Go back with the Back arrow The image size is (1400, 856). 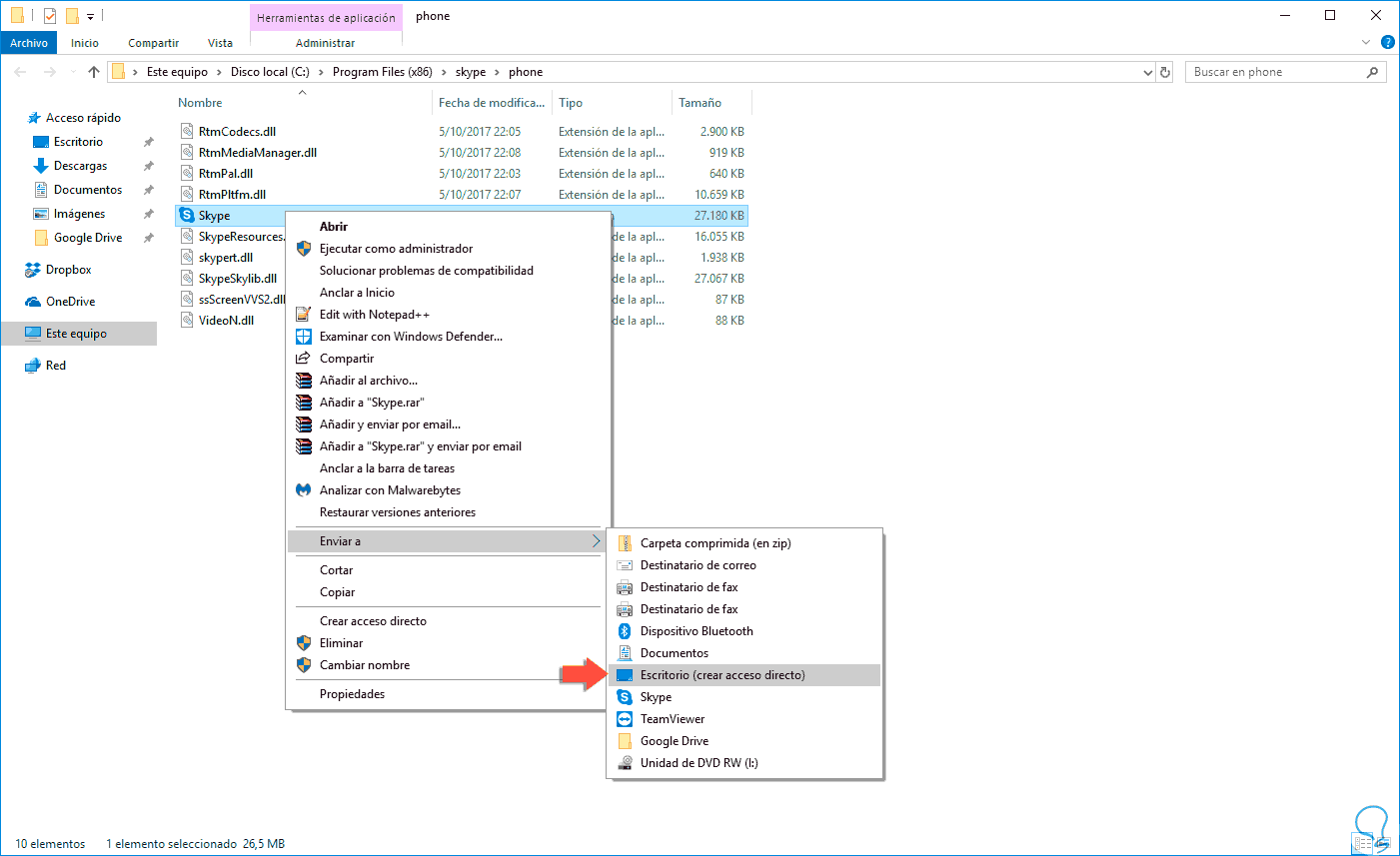tap(21, 72)
